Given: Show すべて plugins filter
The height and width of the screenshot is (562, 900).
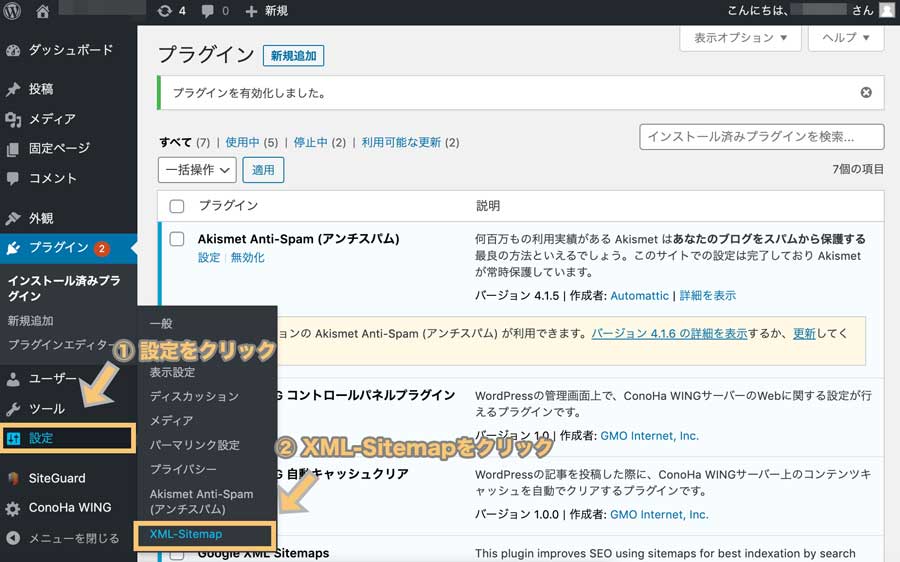Looking at the screenshot, I should (176, 142).
